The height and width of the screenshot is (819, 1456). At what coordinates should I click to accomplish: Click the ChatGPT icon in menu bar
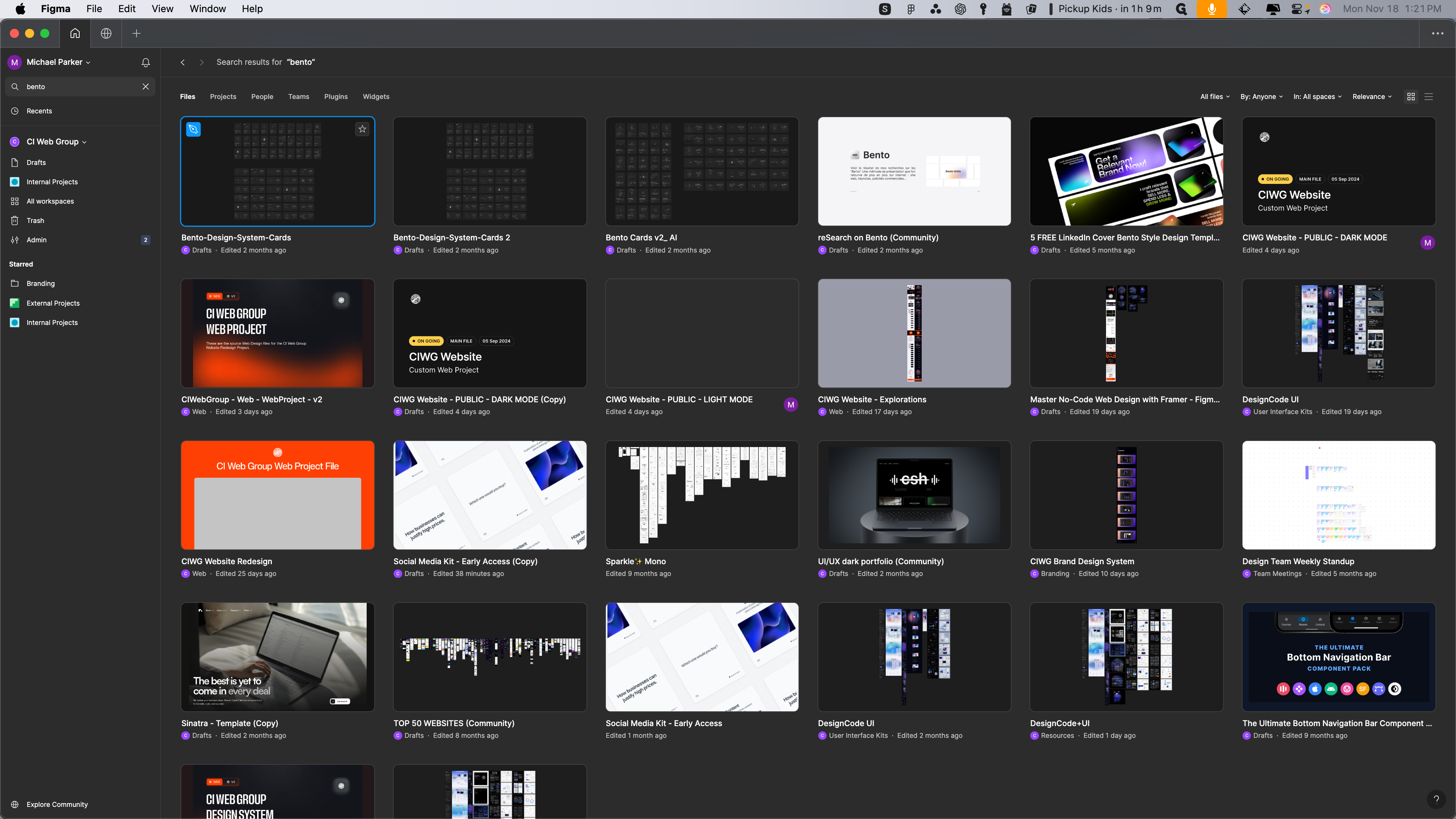(960, 8)
